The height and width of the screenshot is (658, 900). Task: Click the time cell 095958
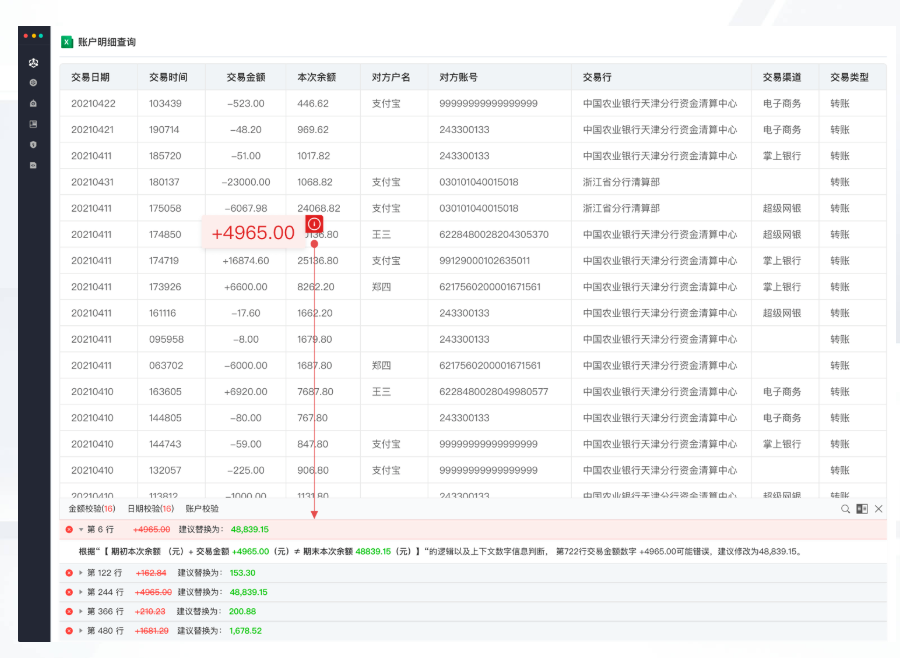pyautogui.click(x=166, y=339)
